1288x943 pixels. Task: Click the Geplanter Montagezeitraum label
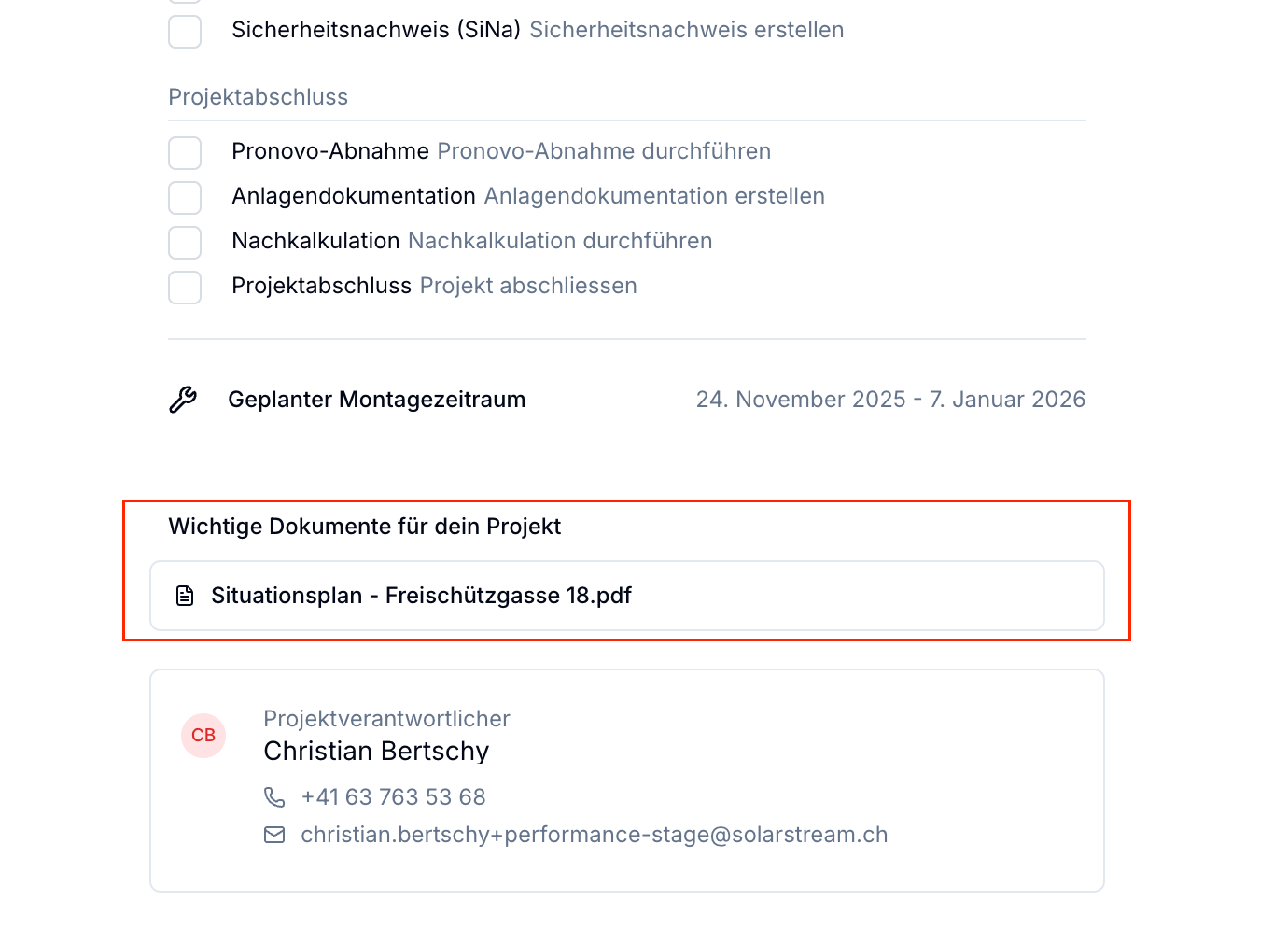(x=377, y=400)
